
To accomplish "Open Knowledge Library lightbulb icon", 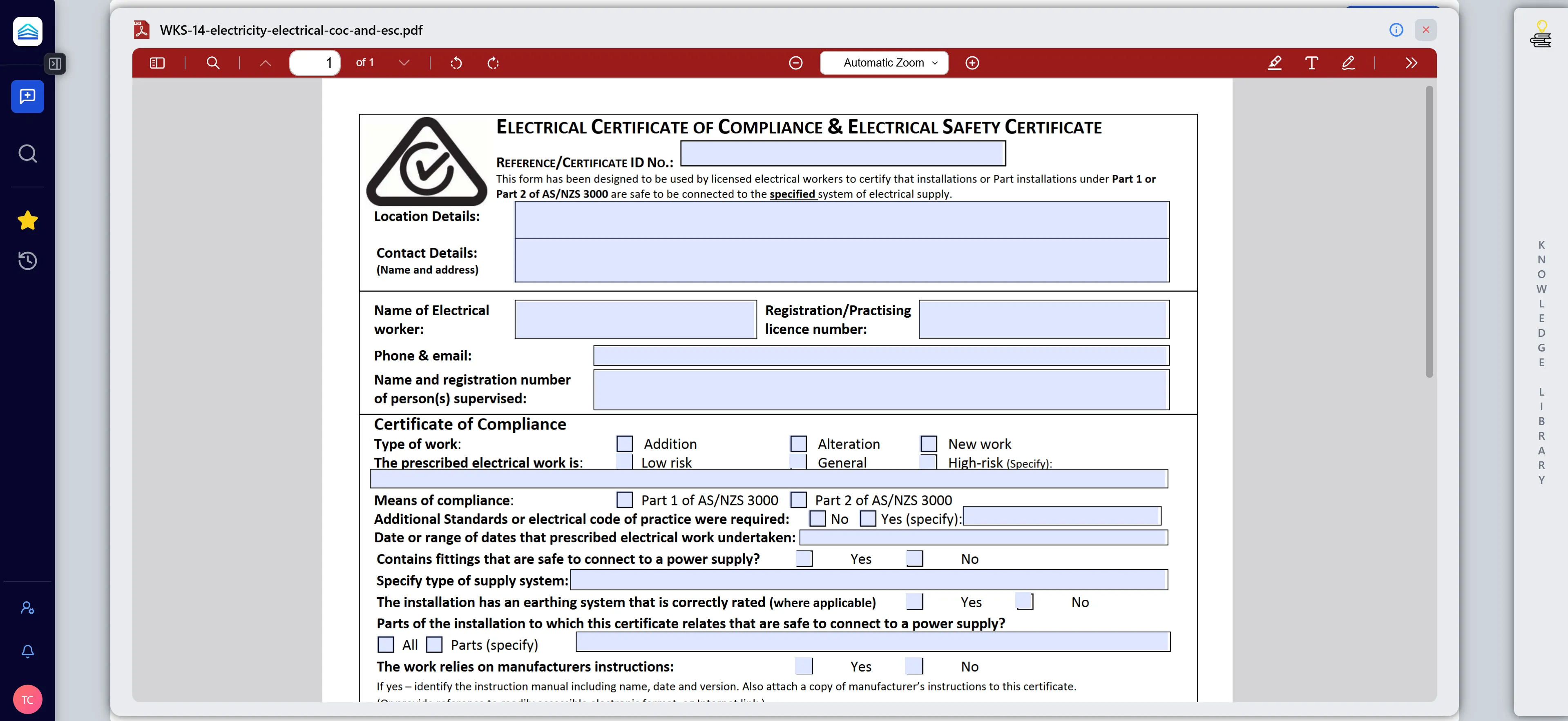I will click(1541, 34).
